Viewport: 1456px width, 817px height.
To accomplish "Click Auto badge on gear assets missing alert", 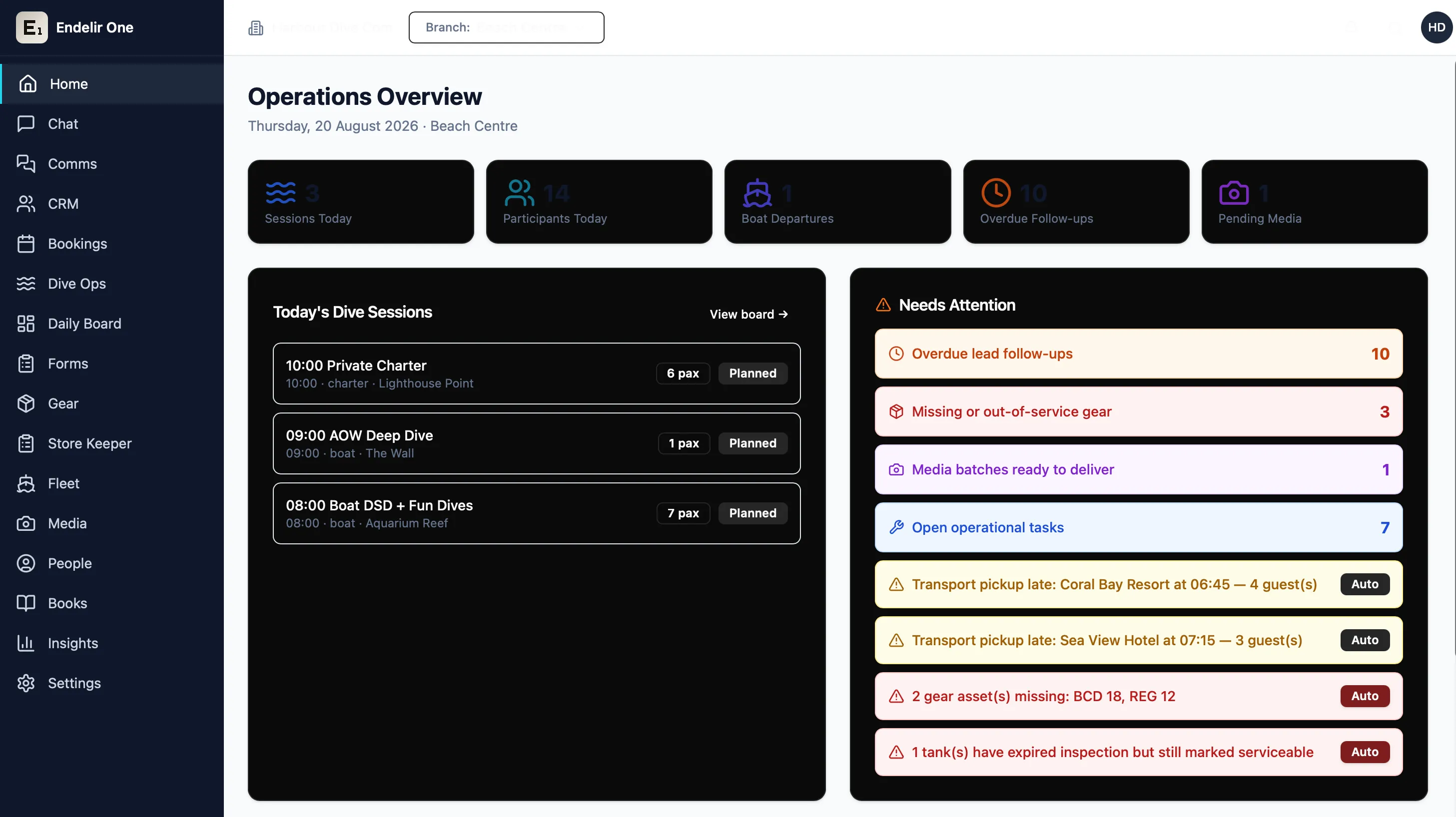I will [1365, 696].
